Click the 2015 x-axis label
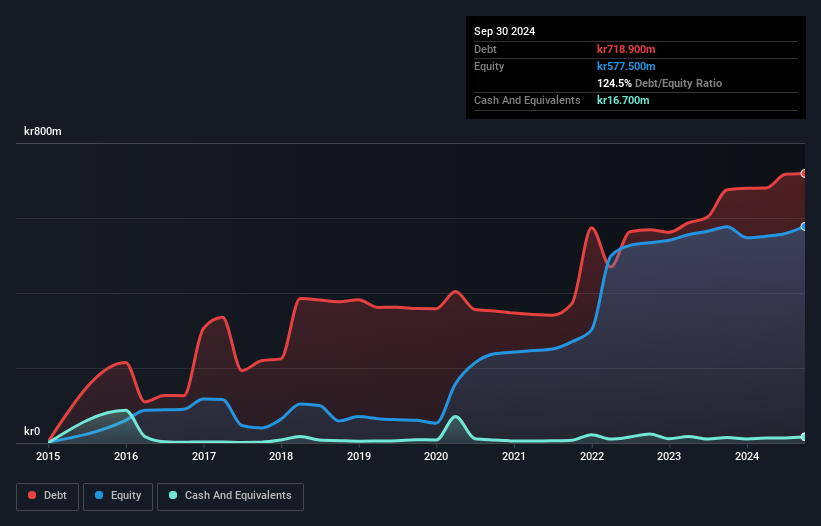 pyautogui.click(x=48, y=456)
